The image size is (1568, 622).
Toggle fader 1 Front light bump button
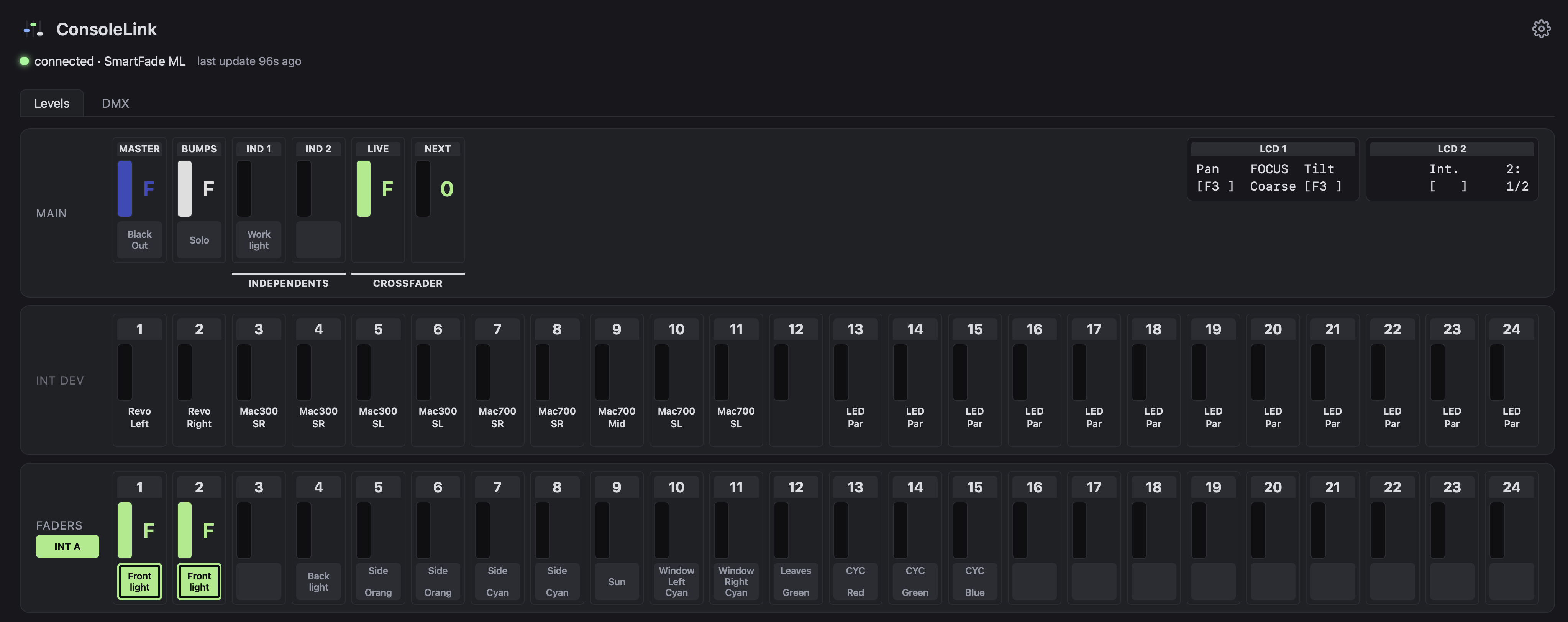(x=139, y=581)
